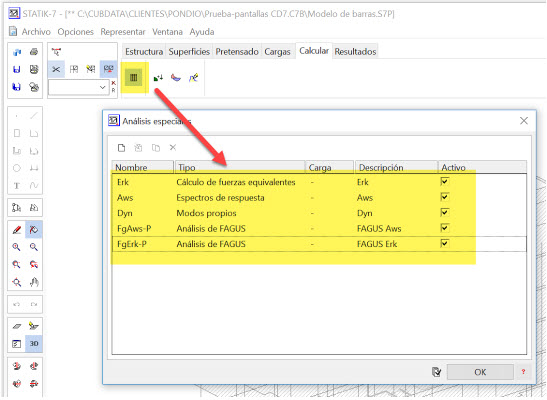Select the 'Modos propios' cell

click(x=206, y=213)
